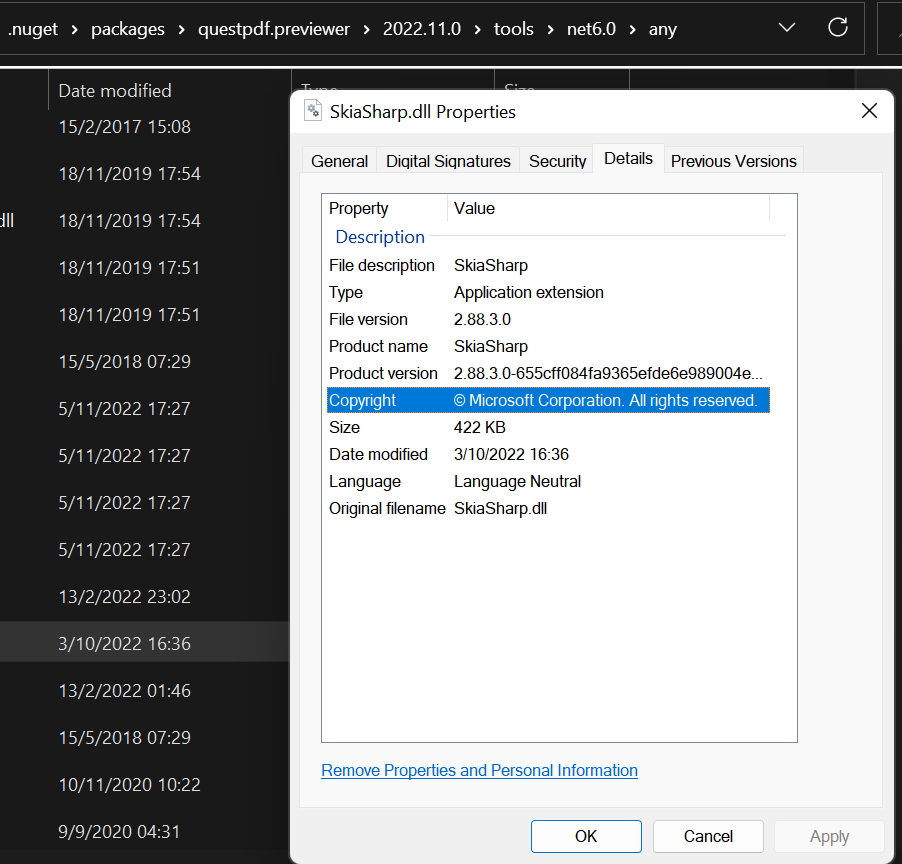
Task: Select the Security tab
Action: pos(557,161)
